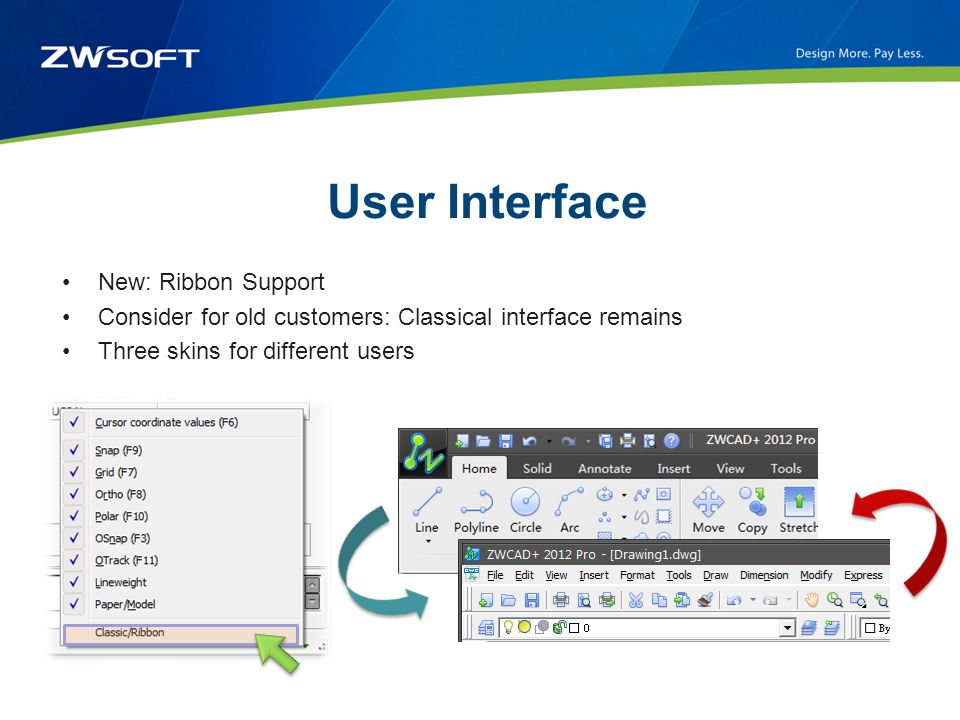Toggle Cursor coordinate values (F6) checkmark
This screenshot has width=960, height=720.
[75, 422]
